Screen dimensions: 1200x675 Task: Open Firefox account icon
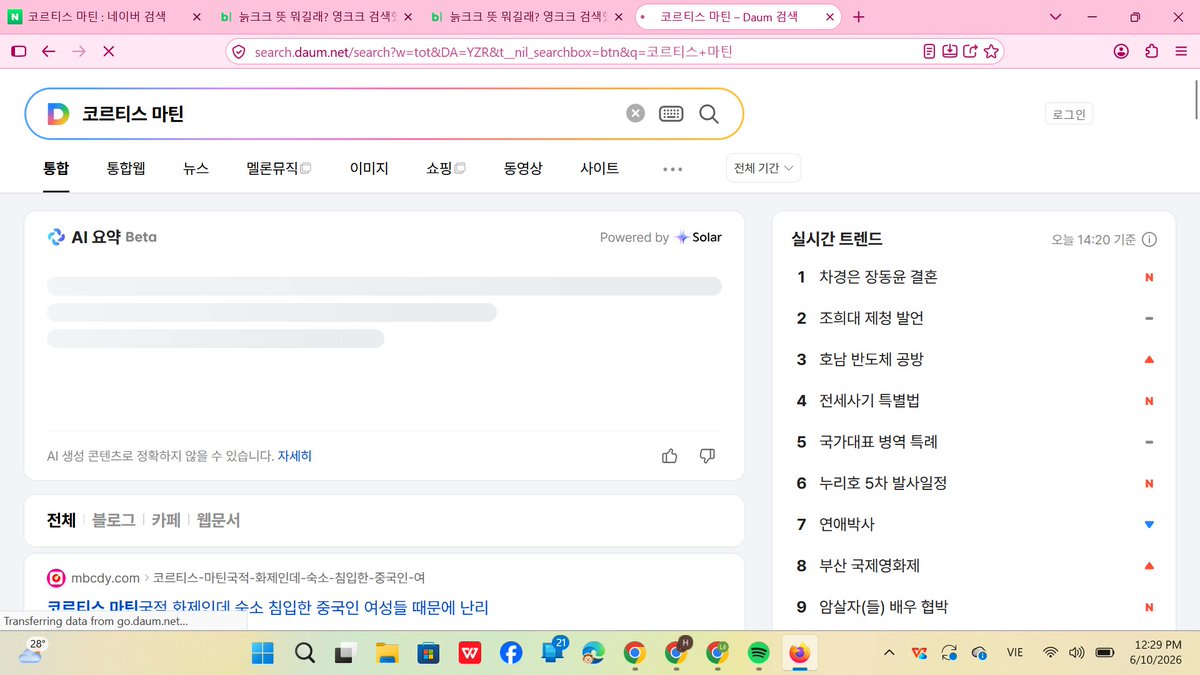tap(1121, 51)
